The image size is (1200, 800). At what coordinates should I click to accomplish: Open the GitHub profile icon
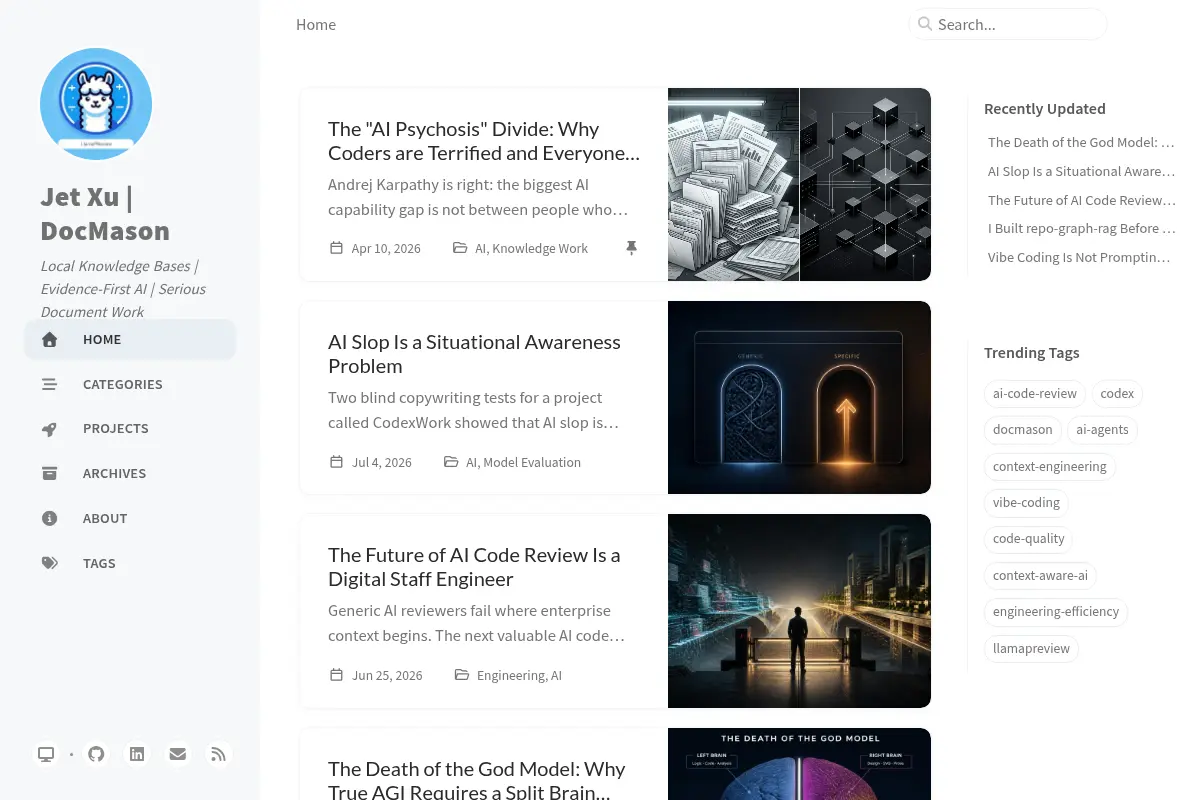click(x=96, y=754)
